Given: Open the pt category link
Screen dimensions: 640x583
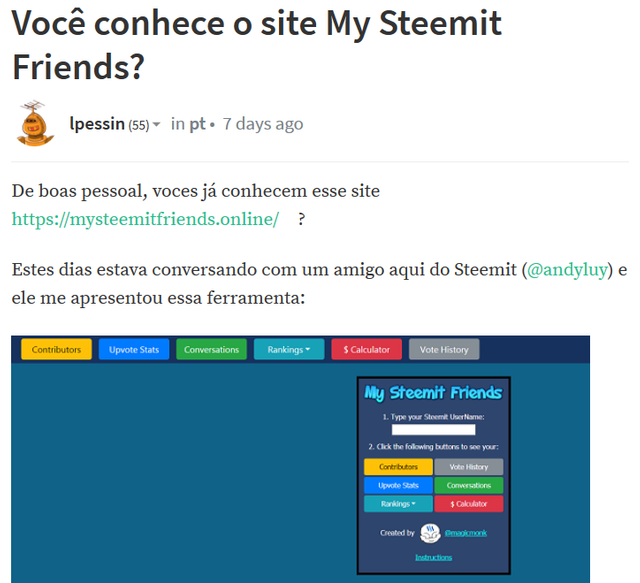Looking at the screenshot, I should point(197,124).
